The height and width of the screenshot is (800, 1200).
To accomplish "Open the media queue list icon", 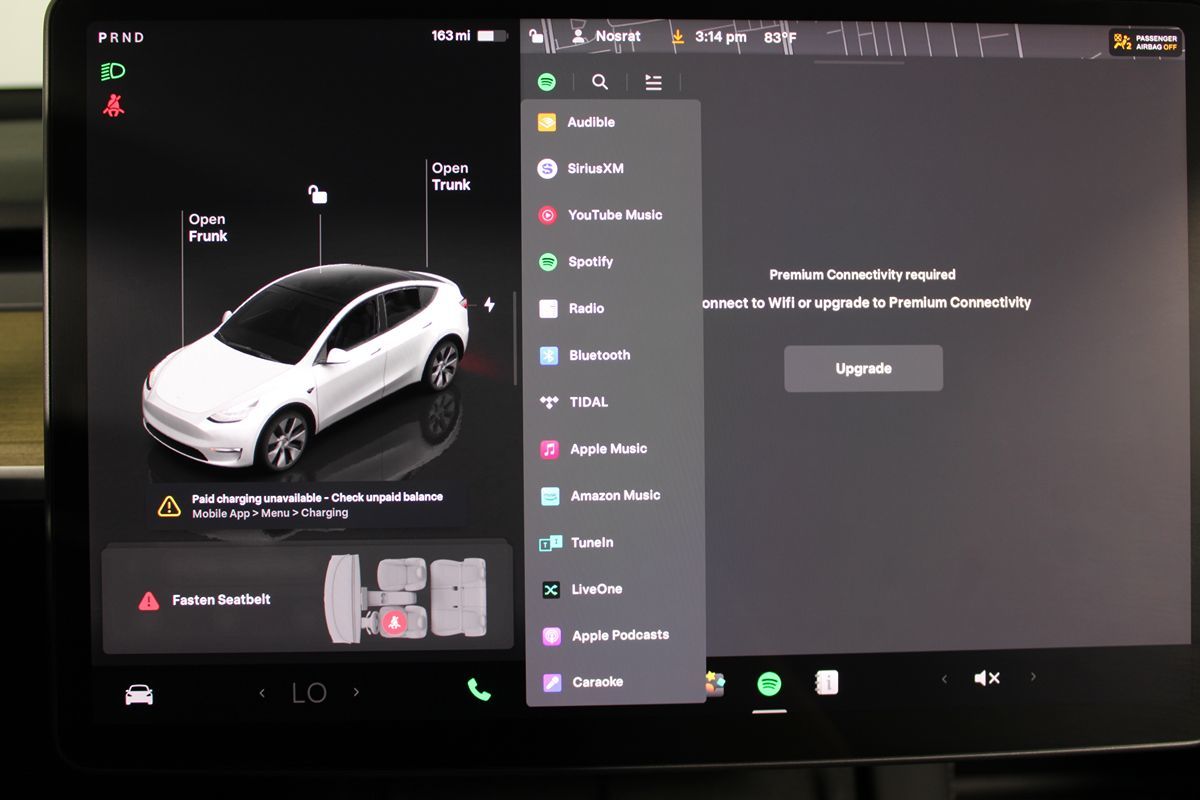I will 653,83.
